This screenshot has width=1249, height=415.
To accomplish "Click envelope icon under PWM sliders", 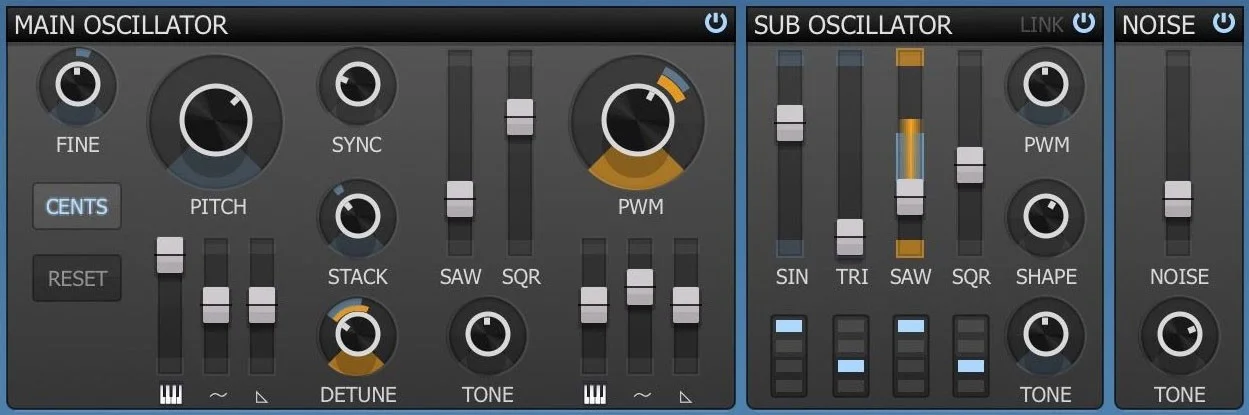I will click(686, 397).
